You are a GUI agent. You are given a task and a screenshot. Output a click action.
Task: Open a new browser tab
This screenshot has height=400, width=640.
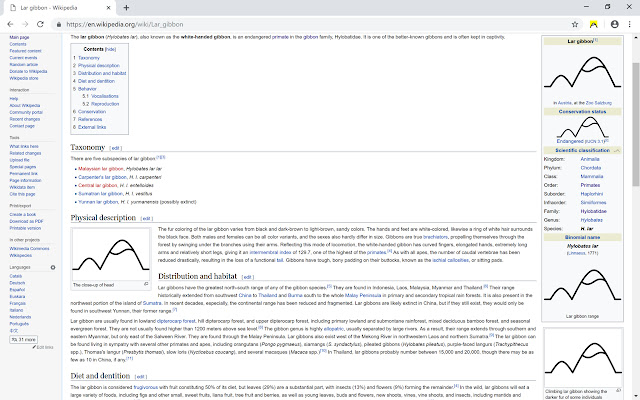(x=126, y=7)
